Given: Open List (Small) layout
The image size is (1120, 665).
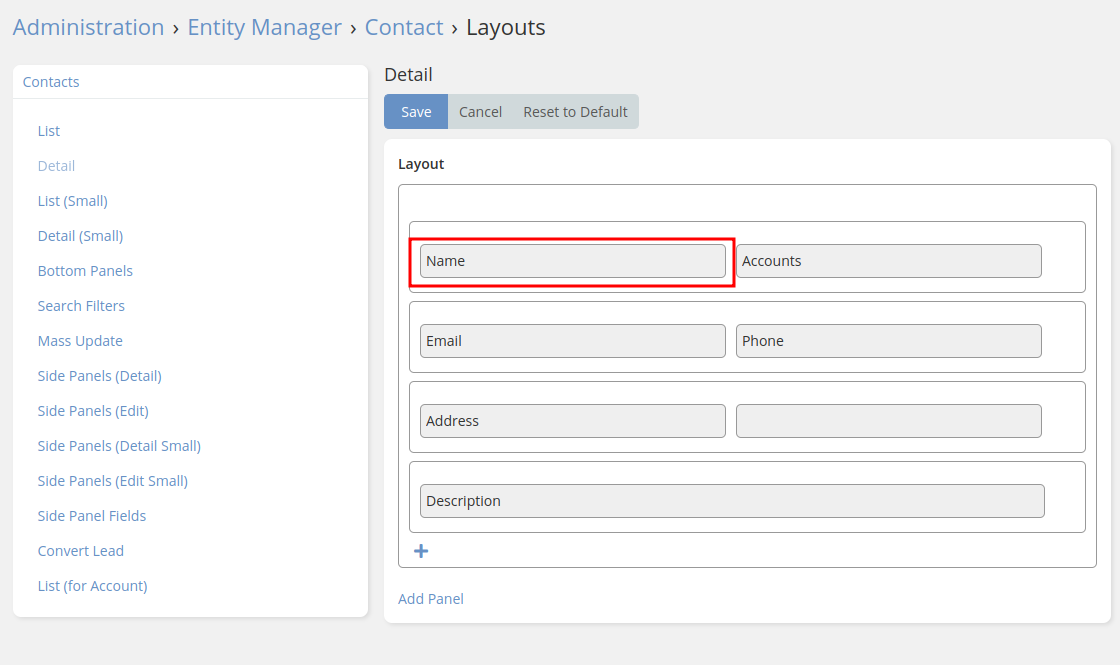Looking at the screenshot, I should click(72, 201).
